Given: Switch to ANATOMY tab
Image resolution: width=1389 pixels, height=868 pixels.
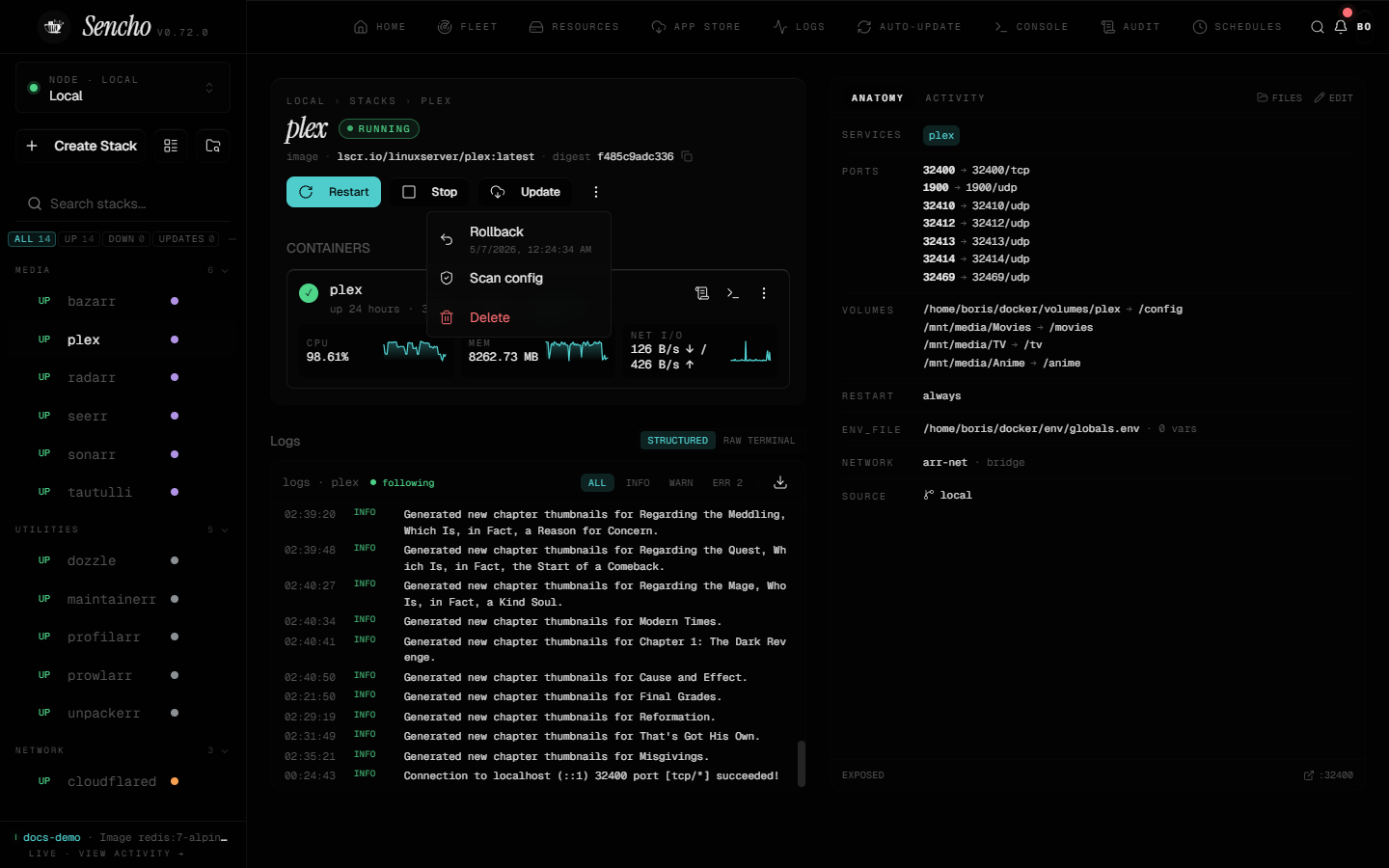Looking at the screenshot, I should 877,98.
